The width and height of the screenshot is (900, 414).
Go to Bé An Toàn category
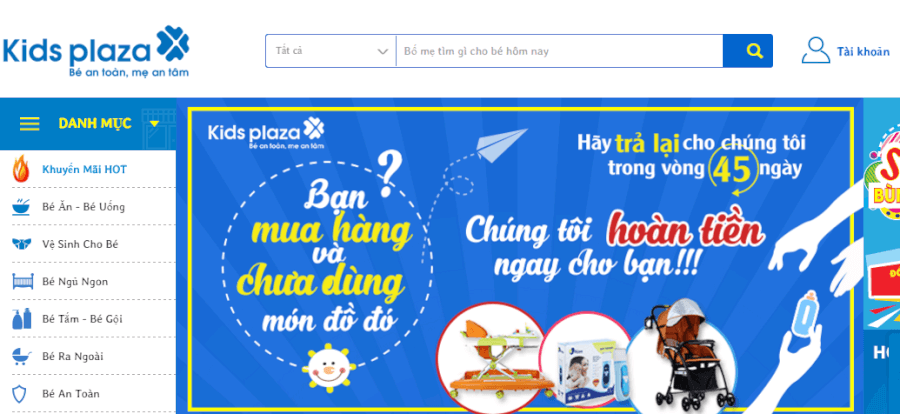point(71,393)
